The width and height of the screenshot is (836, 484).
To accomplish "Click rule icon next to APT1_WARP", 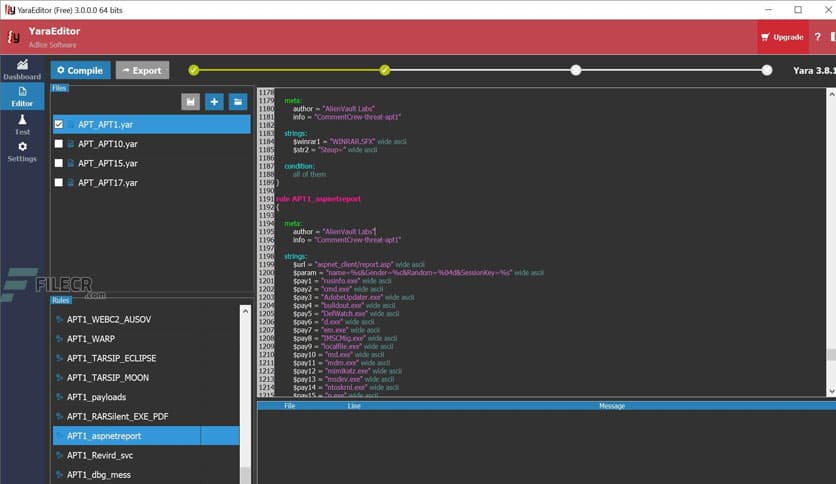I will [x=60, y=338].
